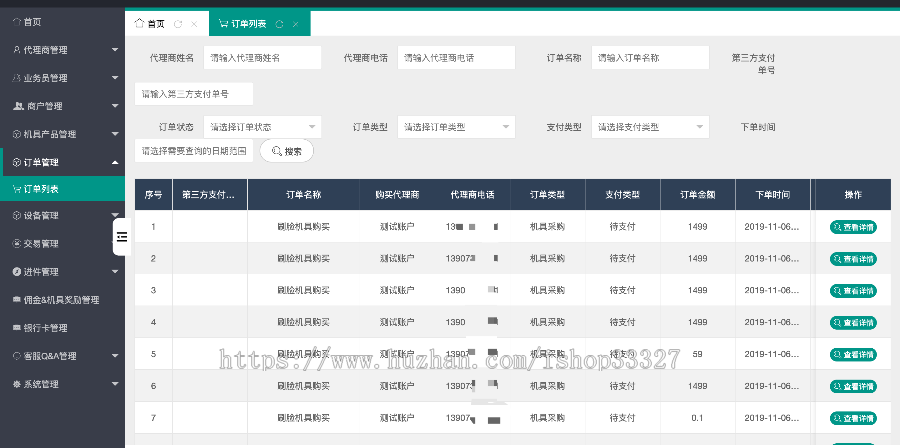
Task: Focus the 代理商姓名 input field
Action: 262,58
